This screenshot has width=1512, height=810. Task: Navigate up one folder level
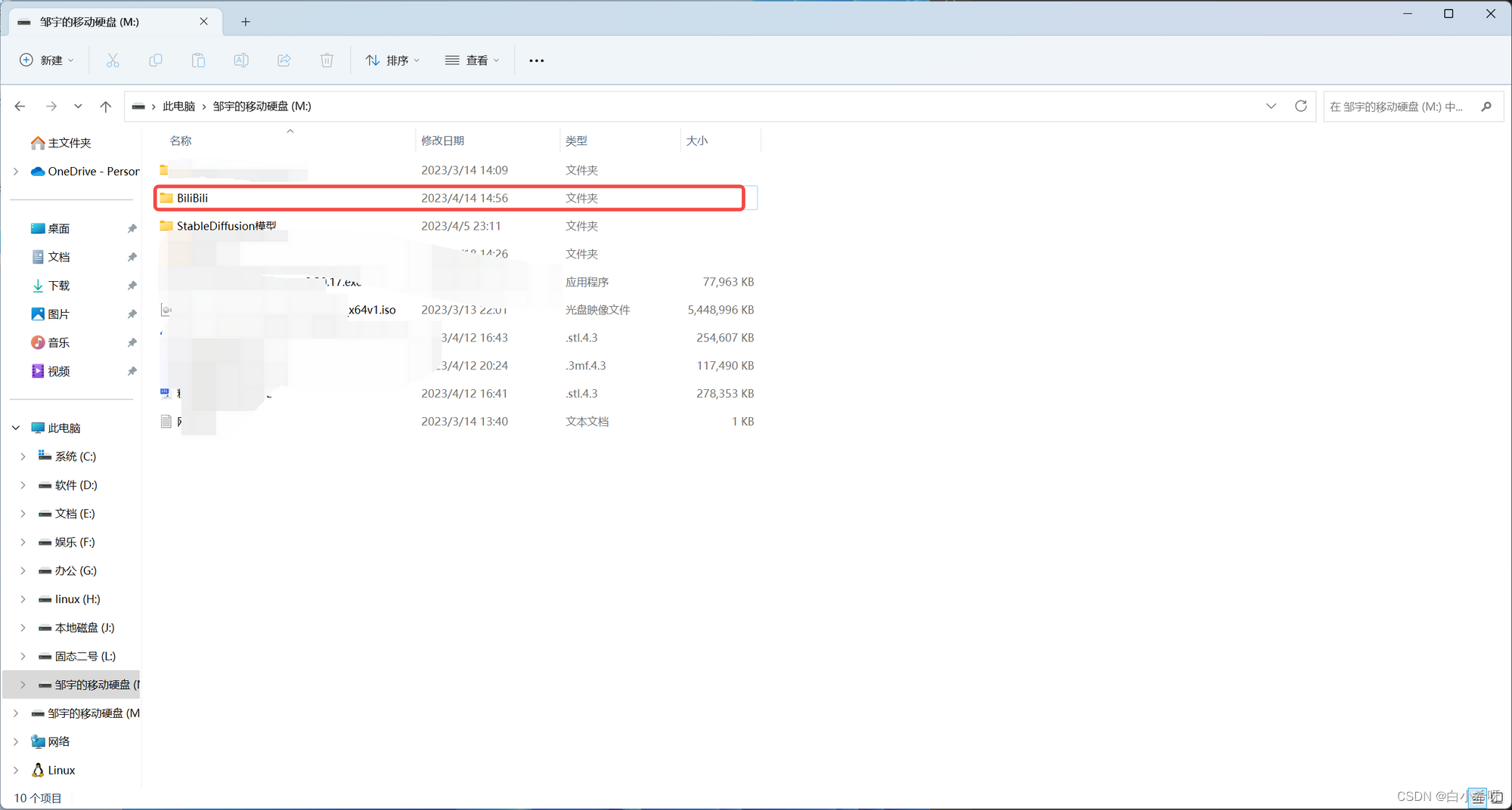click(x=106, y=107)
